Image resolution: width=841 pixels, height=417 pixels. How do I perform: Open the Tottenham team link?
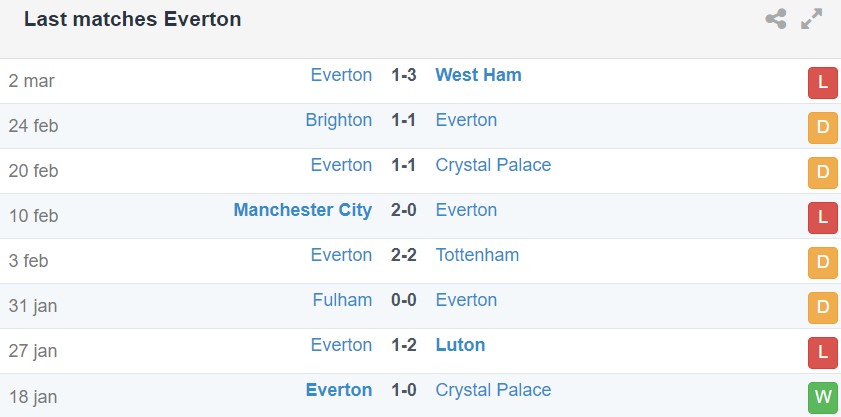click(x=477, y=255)
